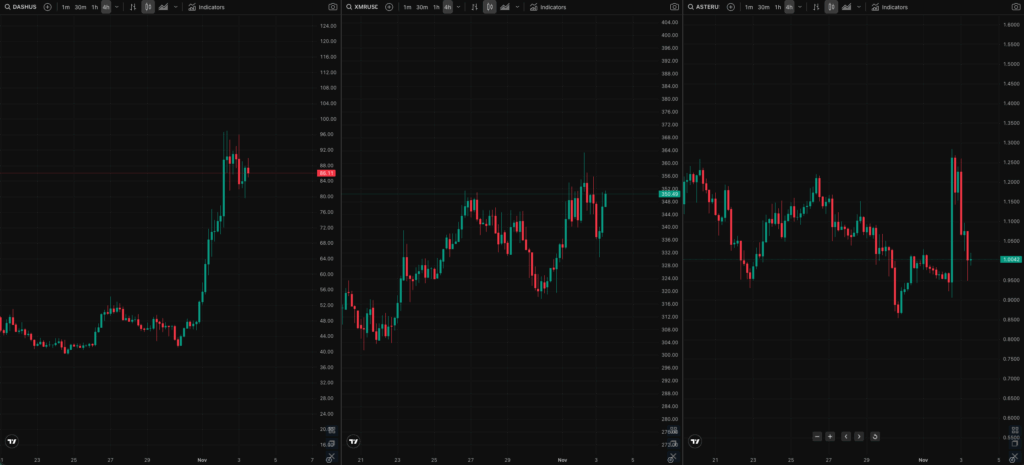The image size is (1024, 465).
Task: Expand chart style dropdown on the XMR chart
Action: coord(517,7)
